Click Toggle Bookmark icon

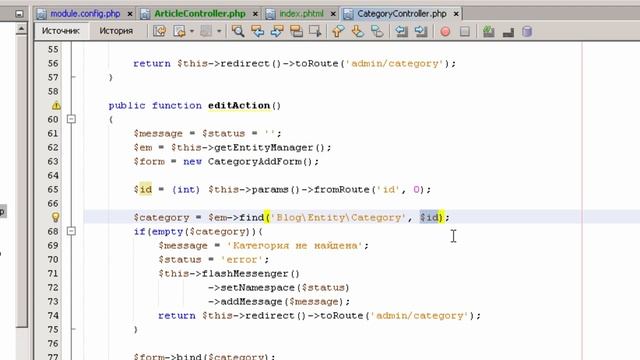point(377,31)
